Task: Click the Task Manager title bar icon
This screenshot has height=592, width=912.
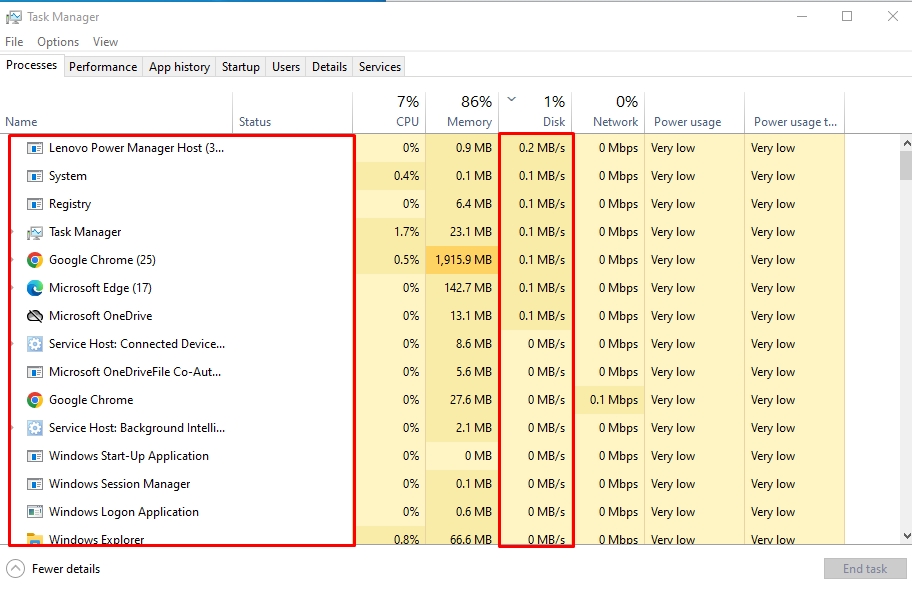Action: pos(13,17)
